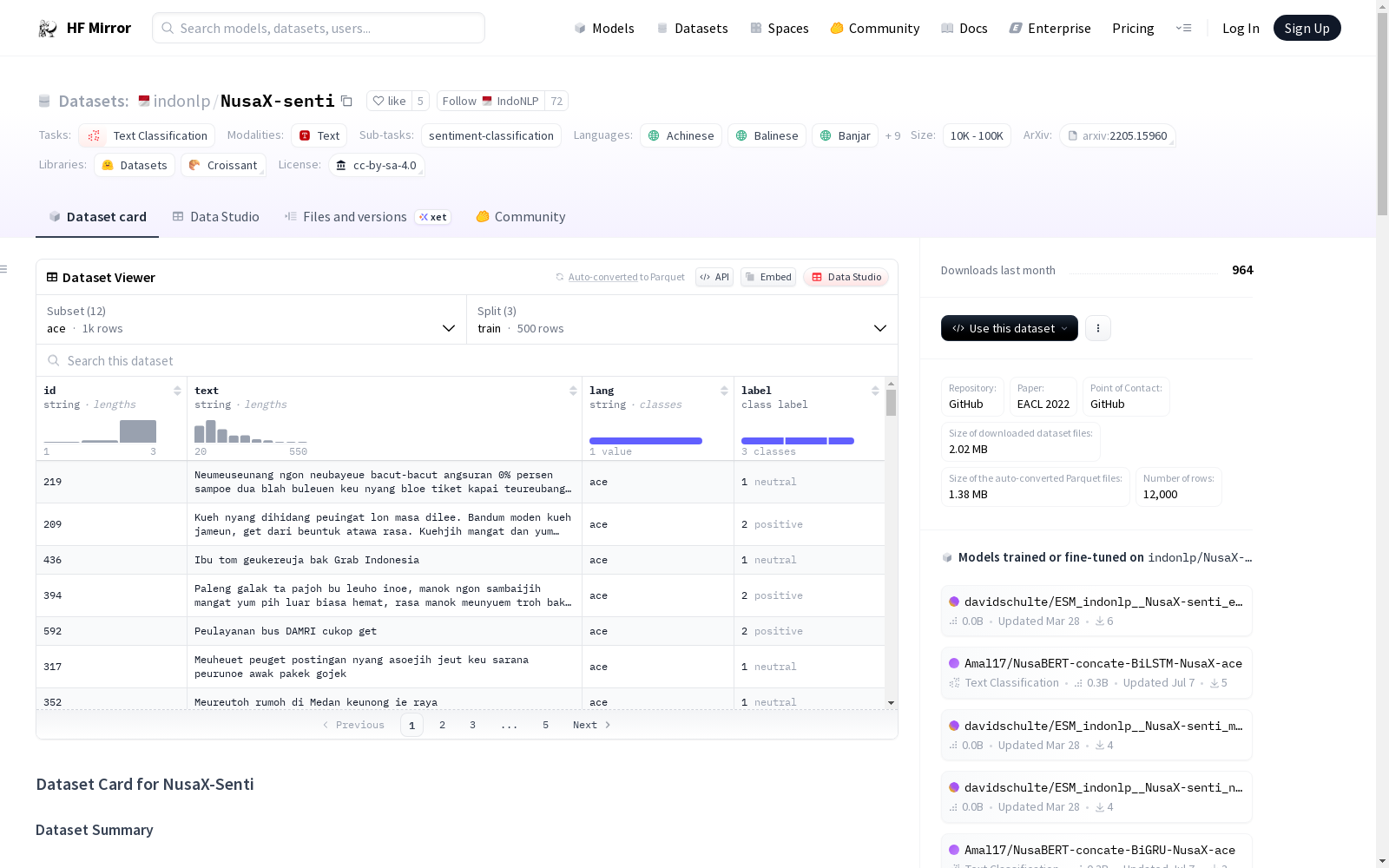
Task: Sort by the text column
Action: point(573,391)
